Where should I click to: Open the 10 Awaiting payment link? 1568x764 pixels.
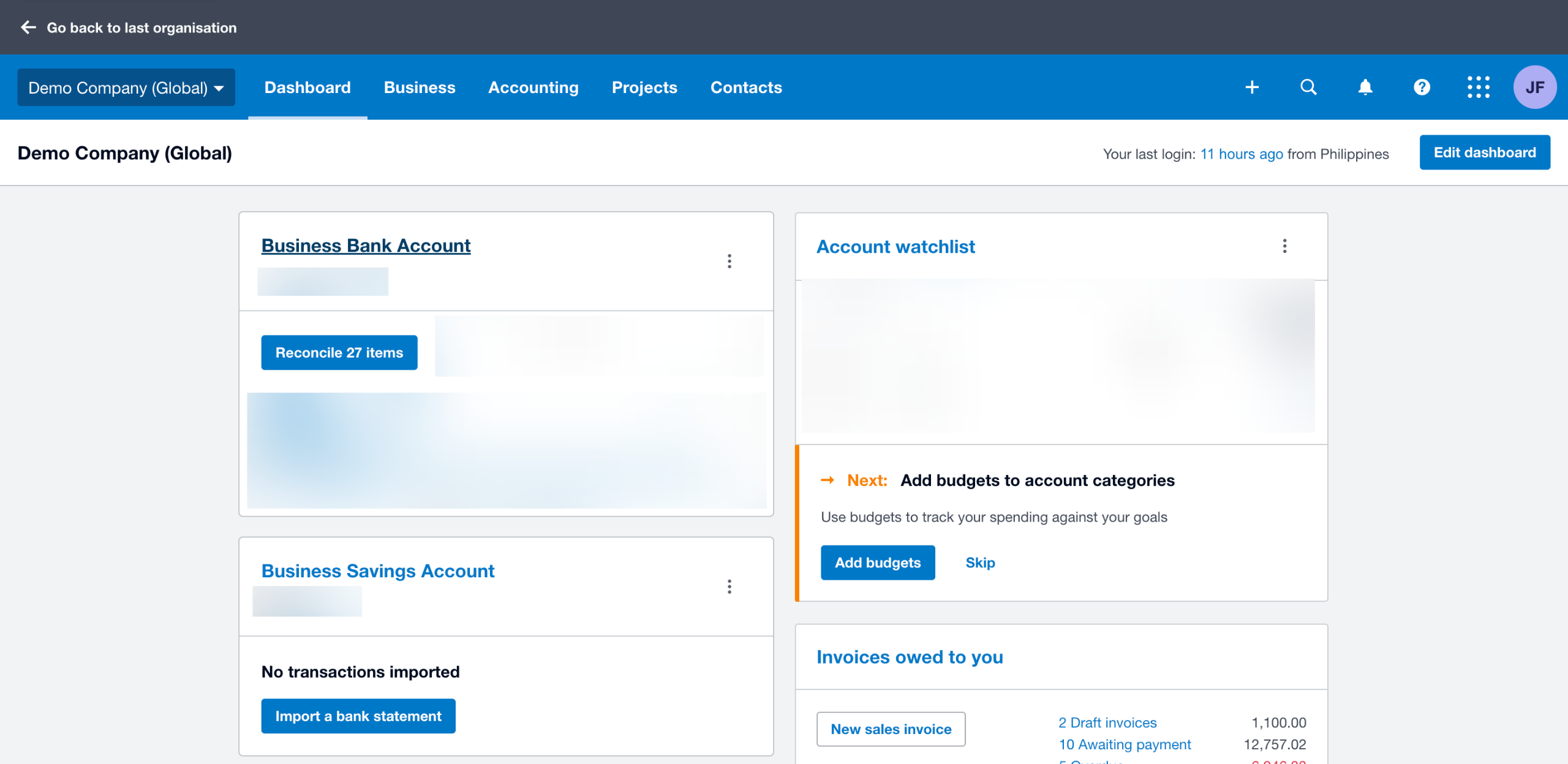1125,744
